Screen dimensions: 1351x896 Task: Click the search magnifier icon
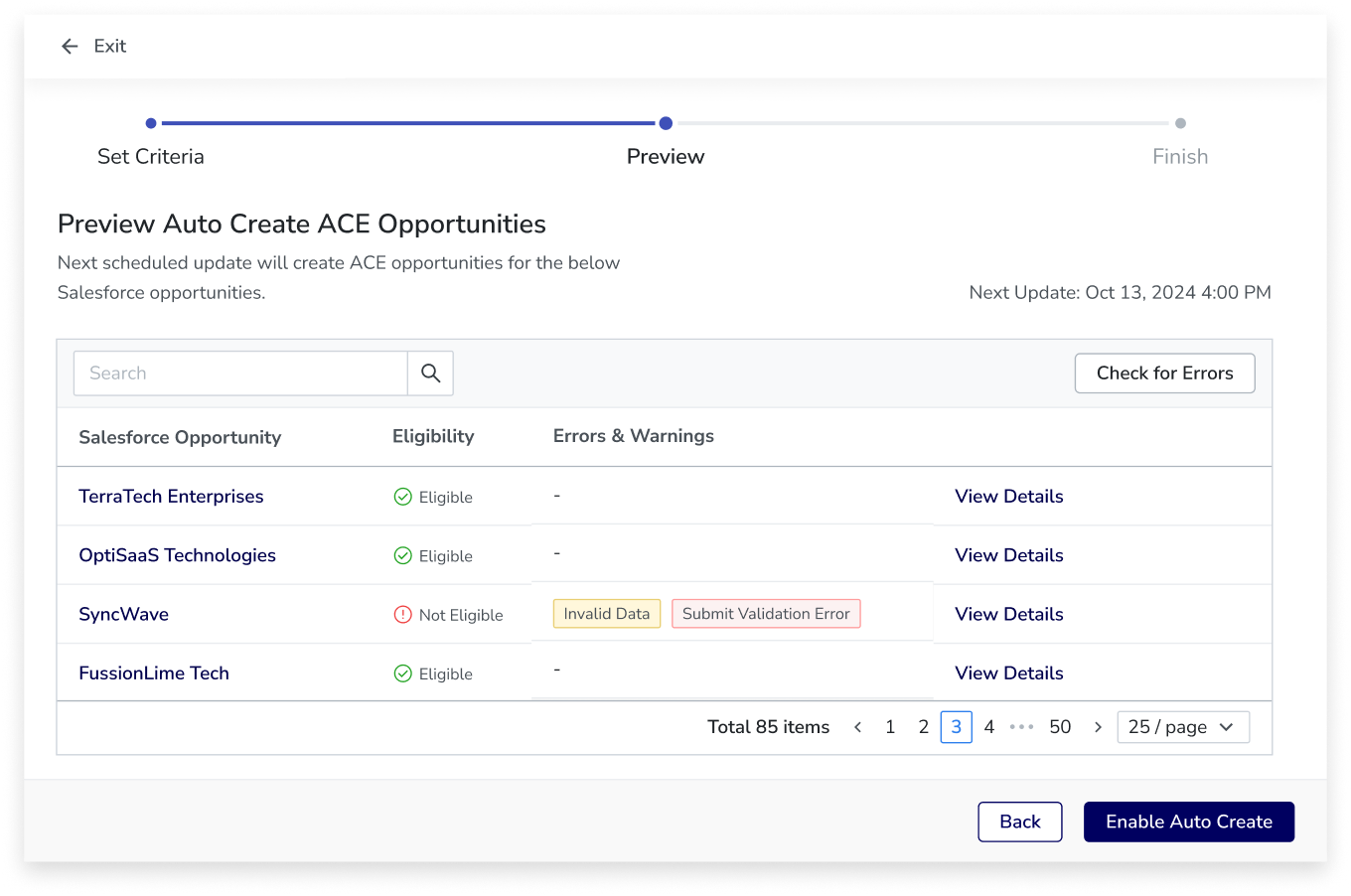[430, 373]
